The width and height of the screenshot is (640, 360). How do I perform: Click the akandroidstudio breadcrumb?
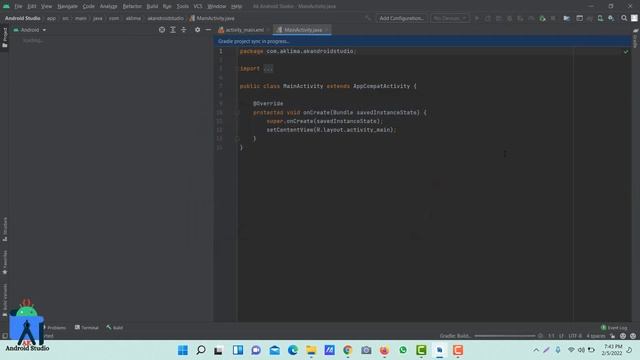[165, 18]
